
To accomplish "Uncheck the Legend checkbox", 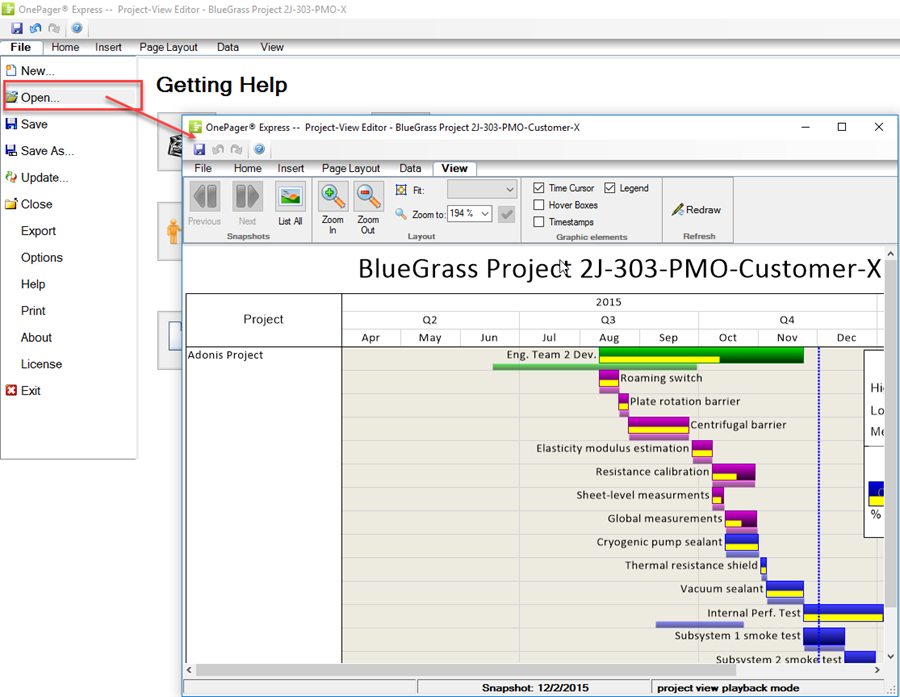I will coord(610,187).
